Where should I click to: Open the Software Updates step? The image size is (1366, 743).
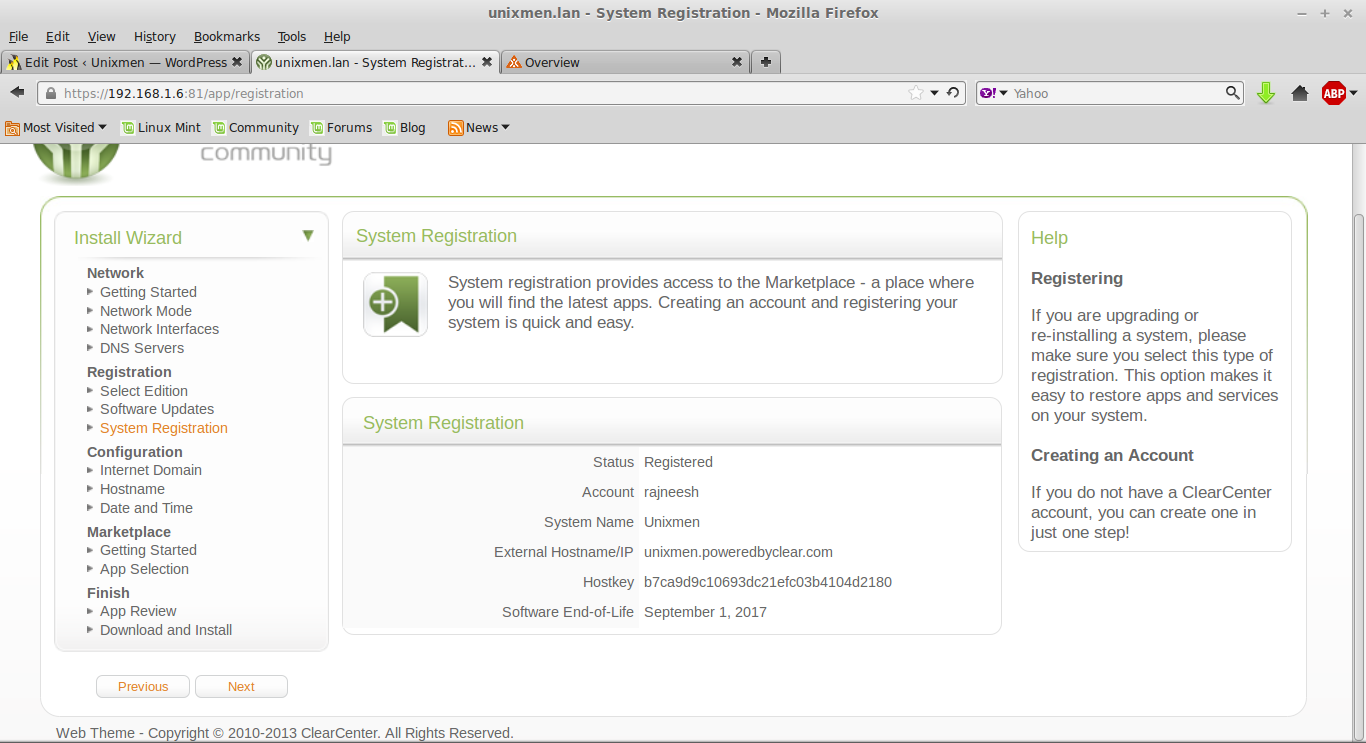(x=157, y=409)
